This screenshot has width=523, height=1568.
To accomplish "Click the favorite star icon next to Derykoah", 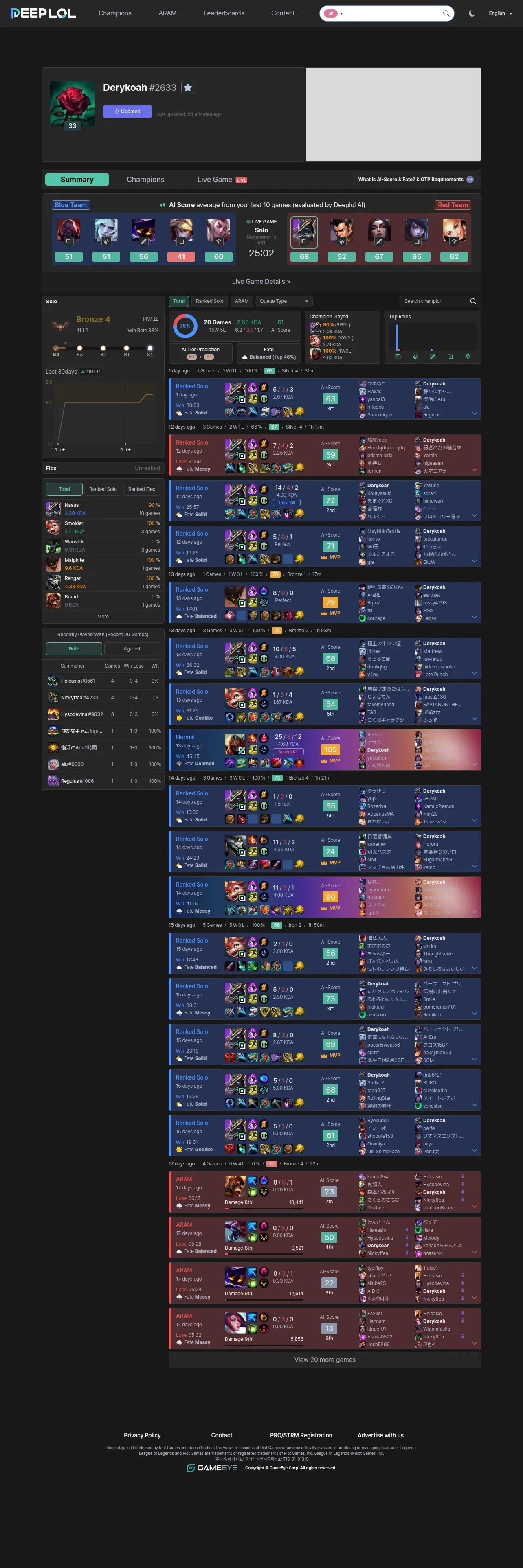I will [188, 88].
